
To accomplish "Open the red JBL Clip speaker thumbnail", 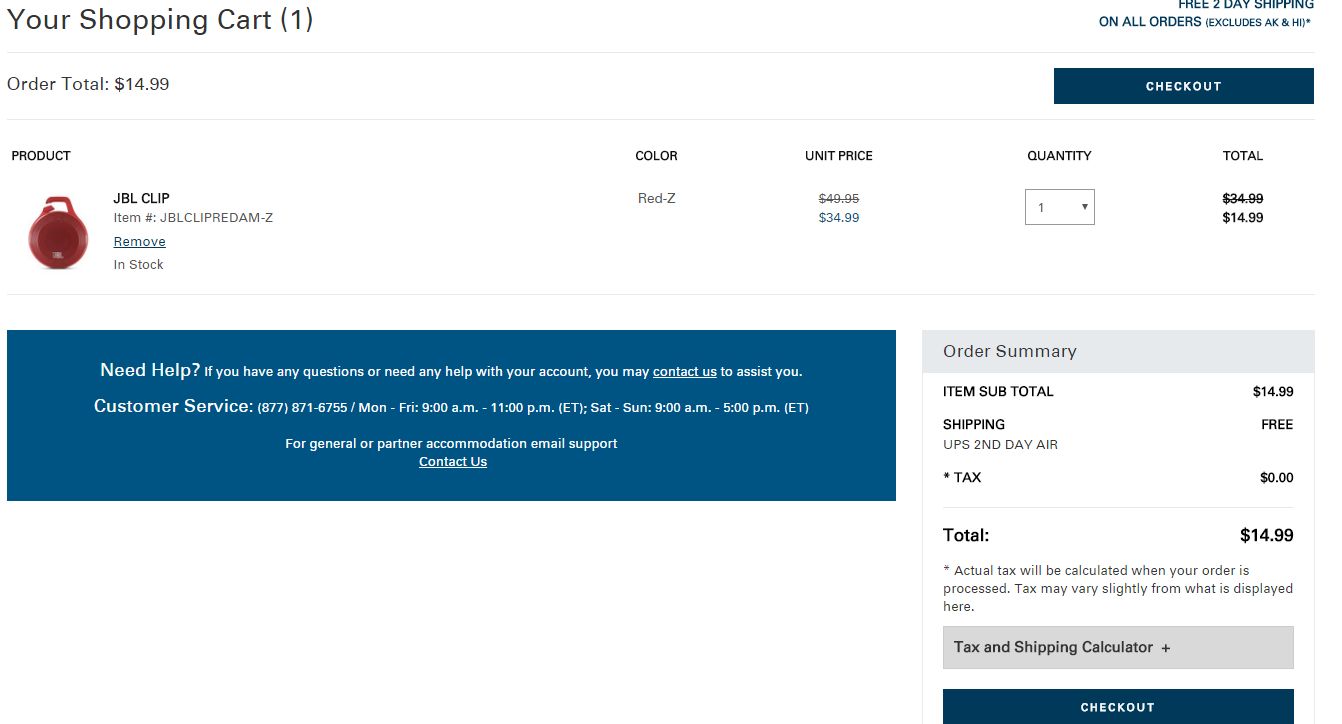I will (59, 233).
